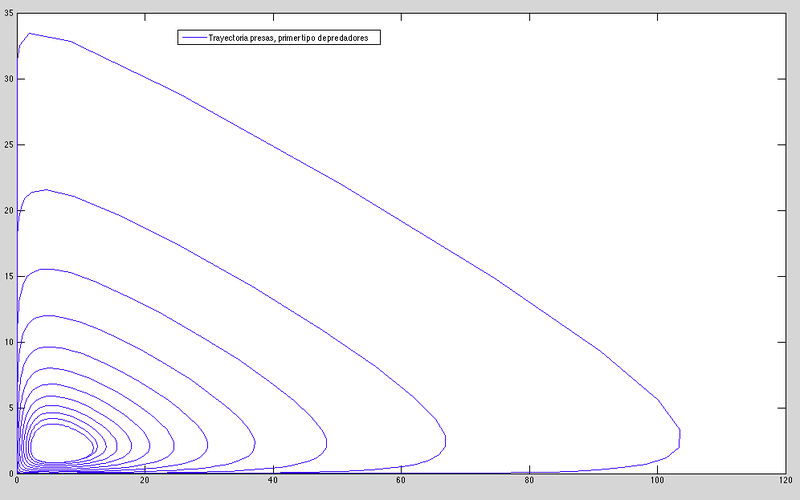Screen dimensions: 800x500
Task: Click the x-axis tick label 60
Action: [401, 483]
